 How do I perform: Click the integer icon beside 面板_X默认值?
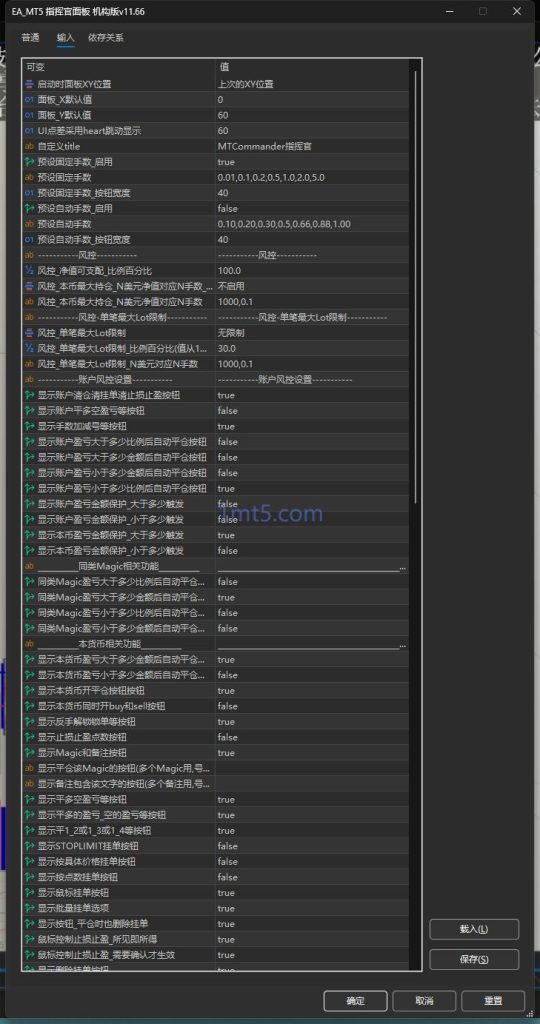pyautogui.click(x=29, y=100)
